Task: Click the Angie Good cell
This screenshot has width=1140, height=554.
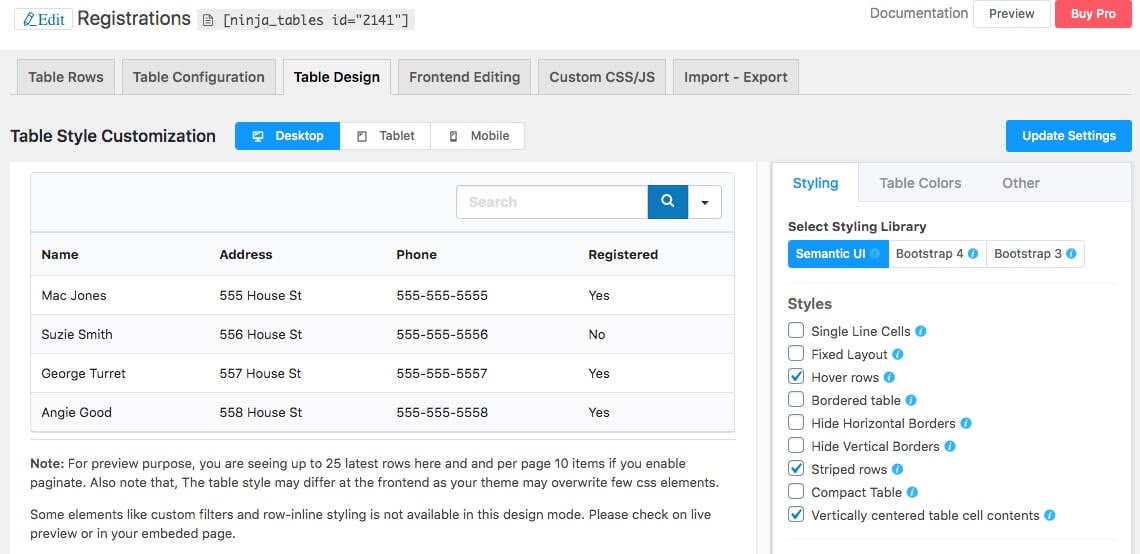Action: 76,412
